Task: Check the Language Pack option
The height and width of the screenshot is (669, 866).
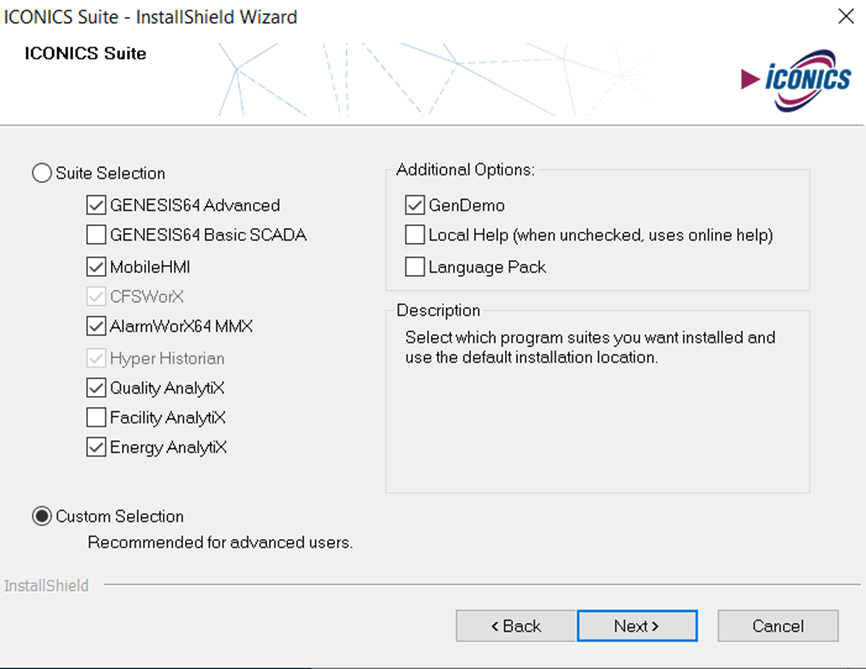Action: click(x=415, y=267)
